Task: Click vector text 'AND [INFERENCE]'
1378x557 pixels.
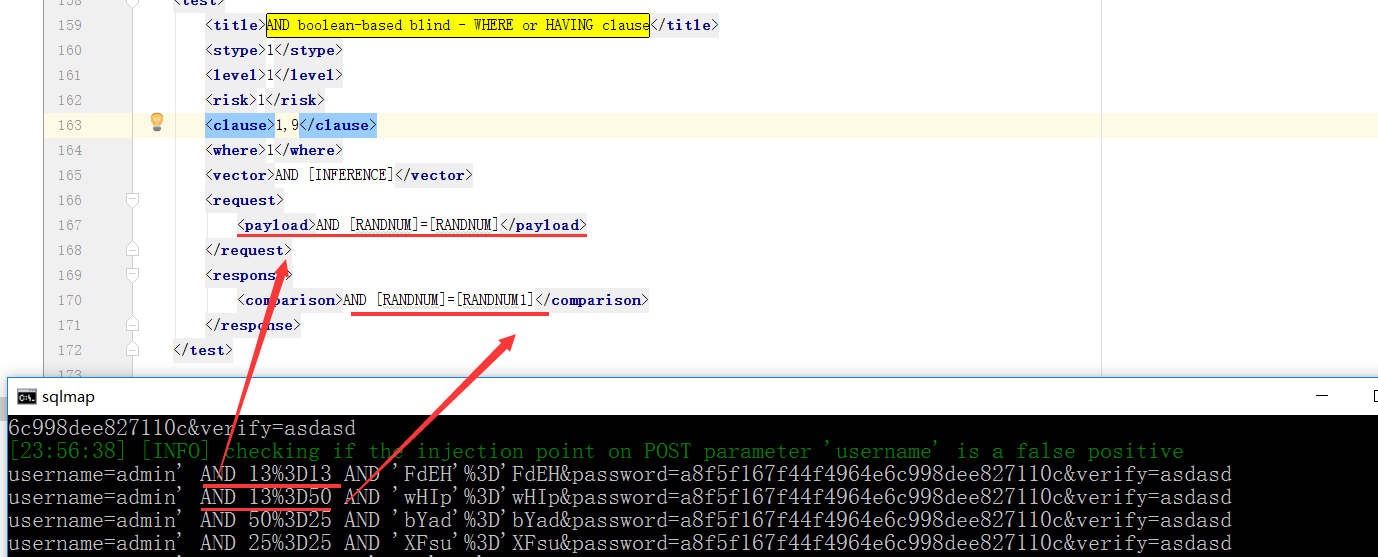Action: (334, 175)
